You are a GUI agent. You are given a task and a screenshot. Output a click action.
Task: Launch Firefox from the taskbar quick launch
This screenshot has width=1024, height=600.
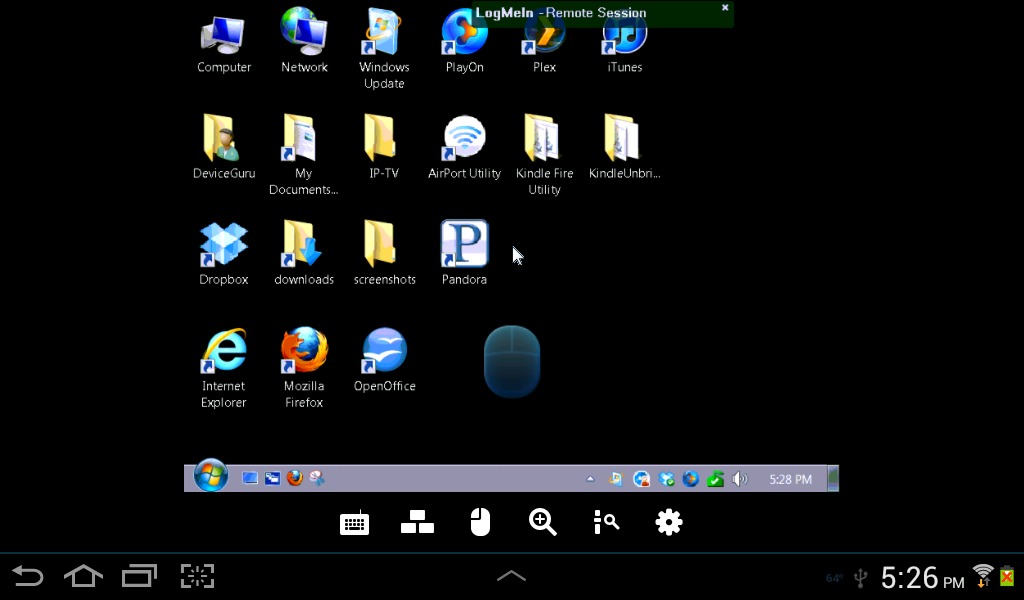pos(295,479)
